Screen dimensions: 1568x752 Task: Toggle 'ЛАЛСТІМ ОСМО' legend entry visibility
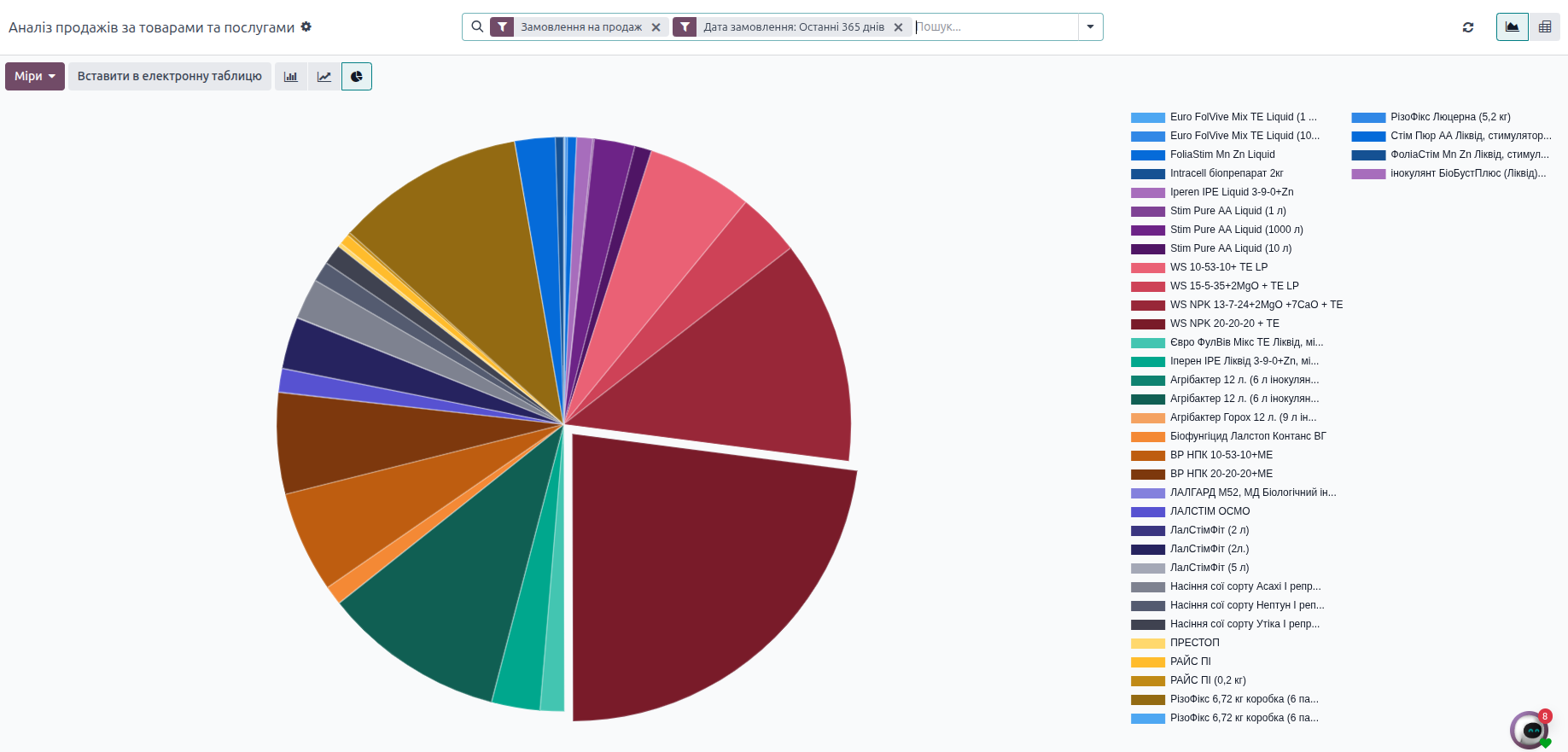[1210, 511]
